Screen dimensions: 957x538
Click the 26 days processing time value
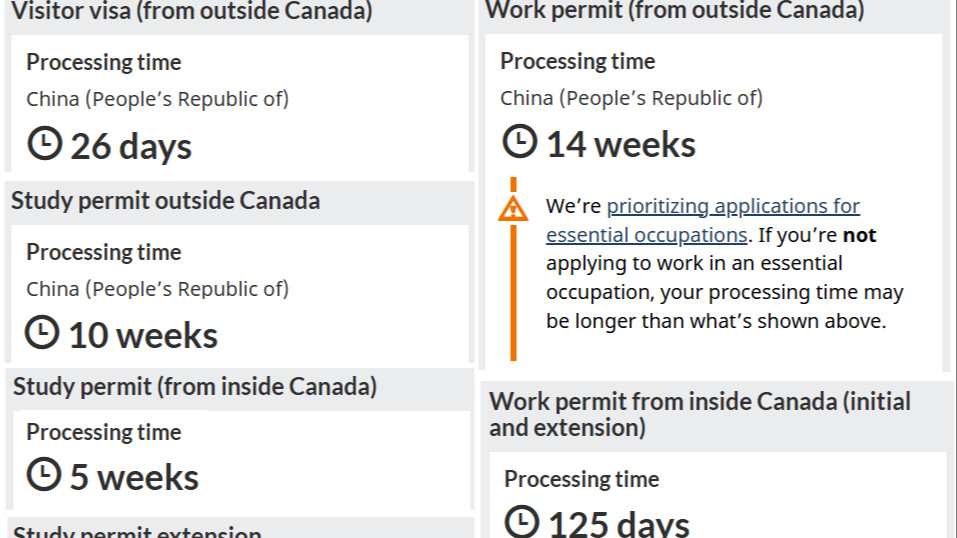[x=131, y=147]
